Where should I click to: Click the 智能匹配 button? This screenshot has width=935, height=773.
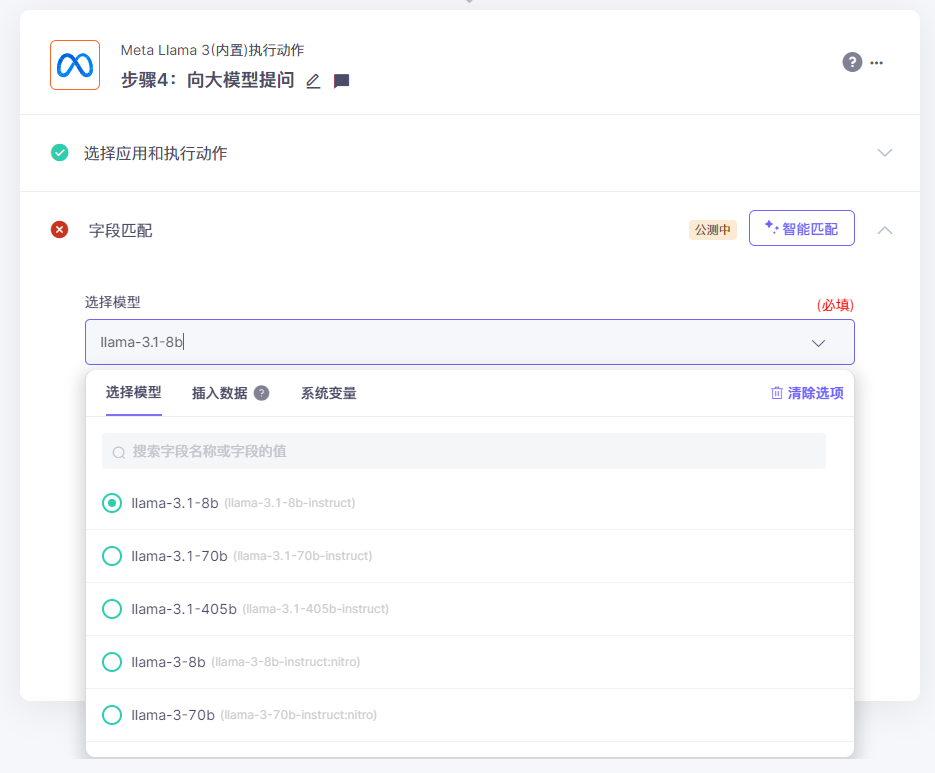(801, 228)
